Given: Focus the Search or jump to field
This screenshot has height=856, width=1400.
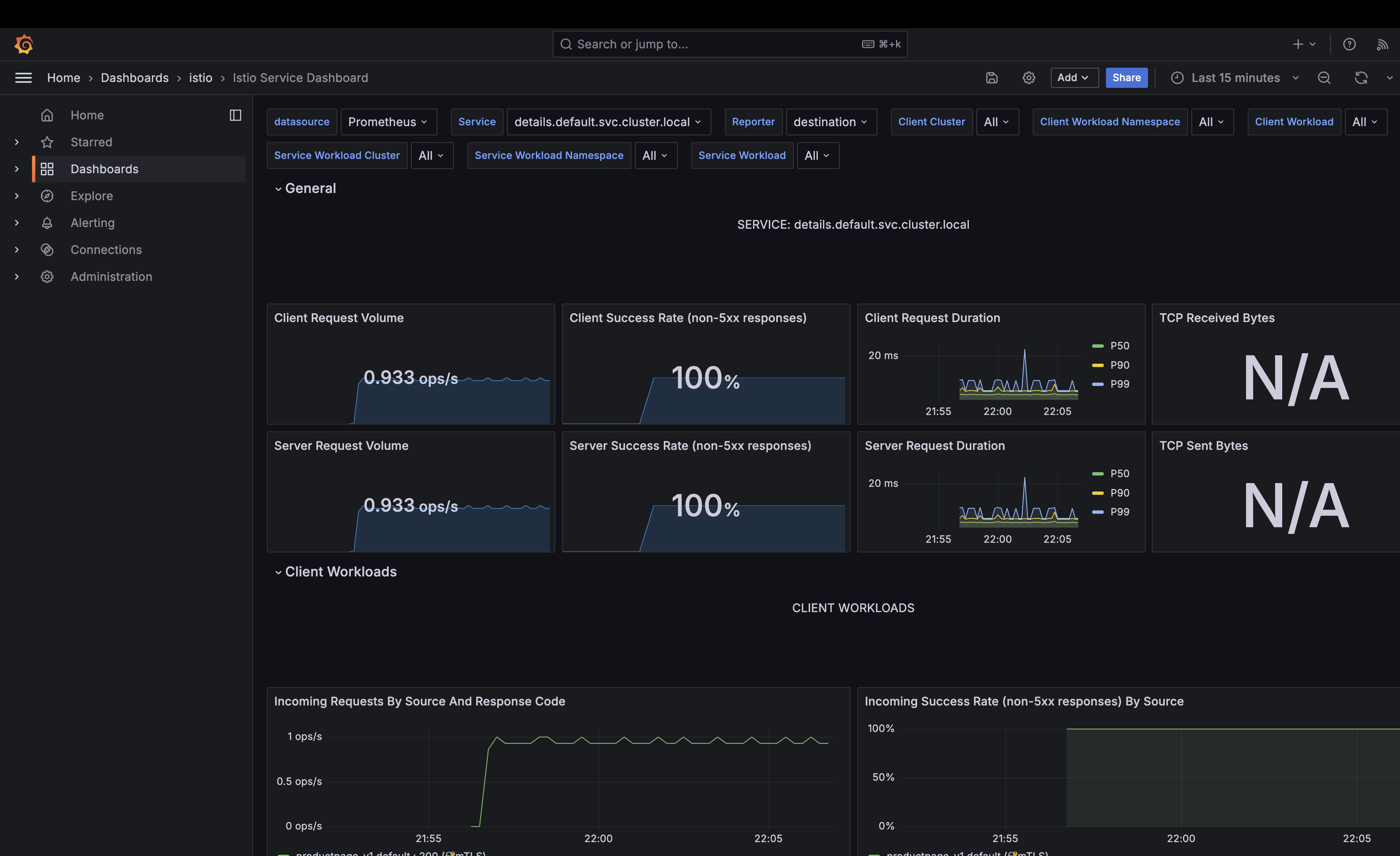Looking at the screenshot, I should coord(729,44).
